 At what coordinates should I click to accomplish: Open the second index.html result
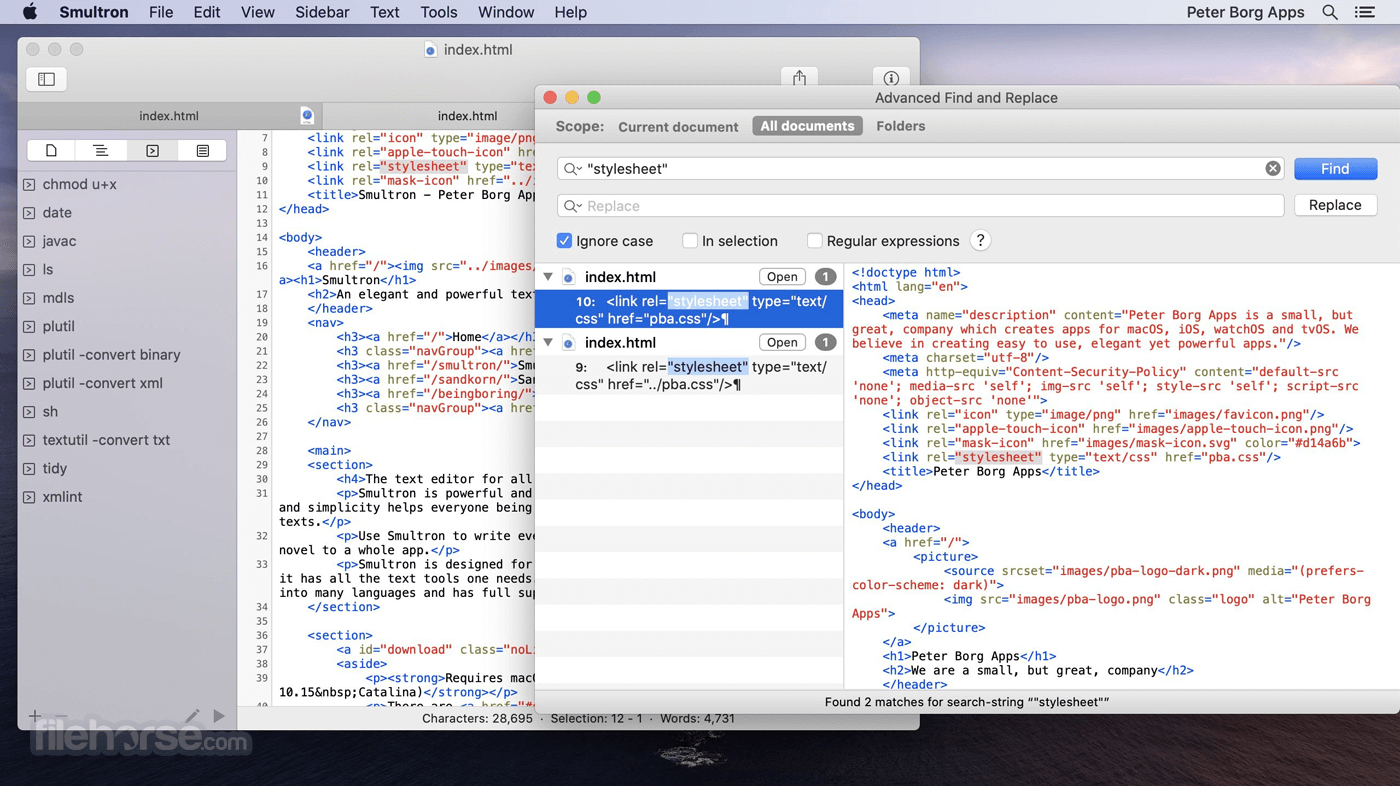click(782, 342)
